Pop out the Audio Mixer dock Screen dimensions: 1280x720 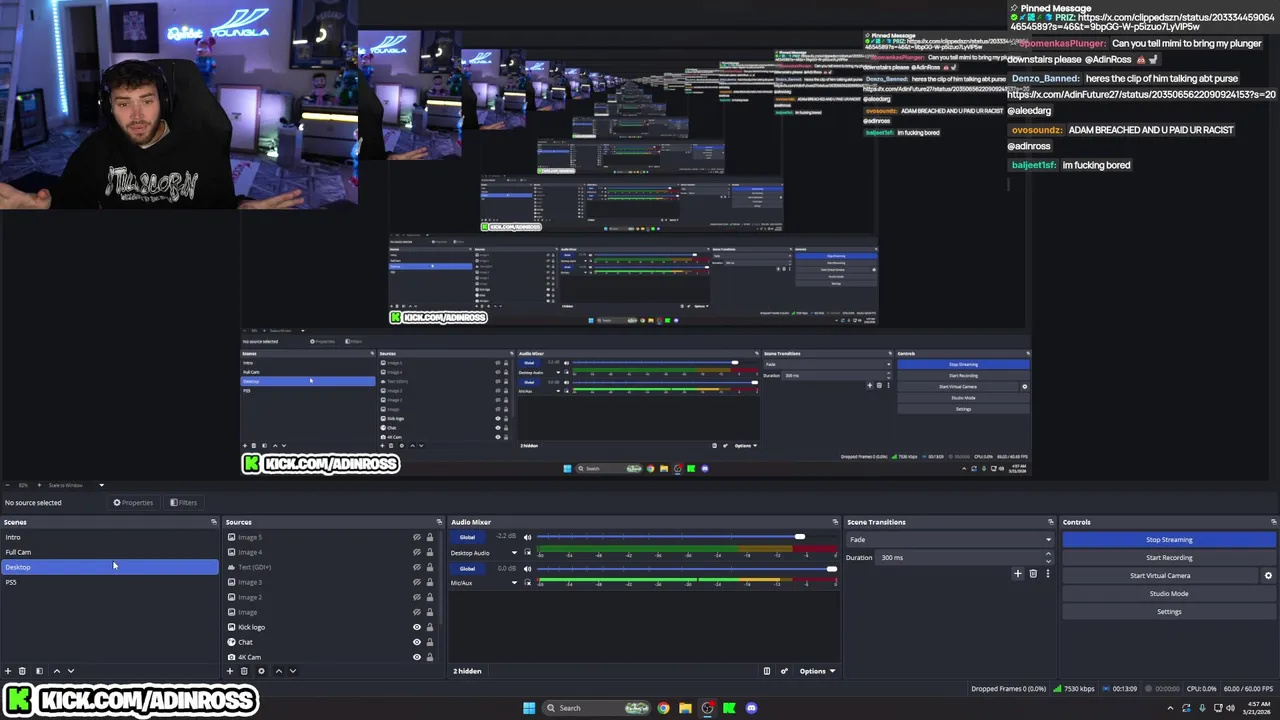tap(835, 522)
